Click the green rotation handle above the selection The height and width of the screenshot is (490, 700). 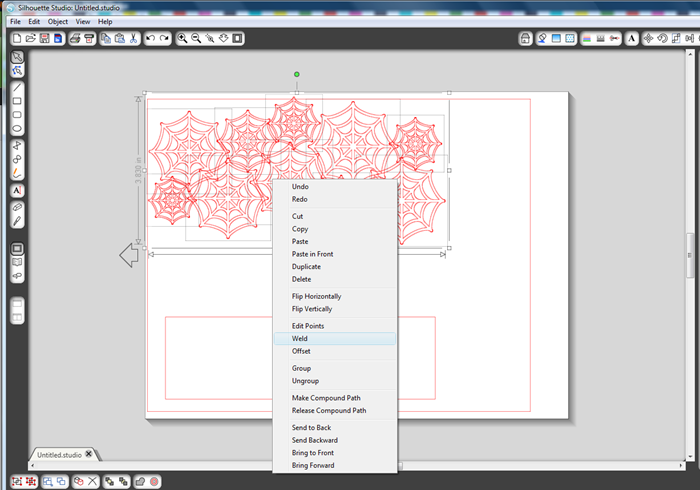pos(297,75)
